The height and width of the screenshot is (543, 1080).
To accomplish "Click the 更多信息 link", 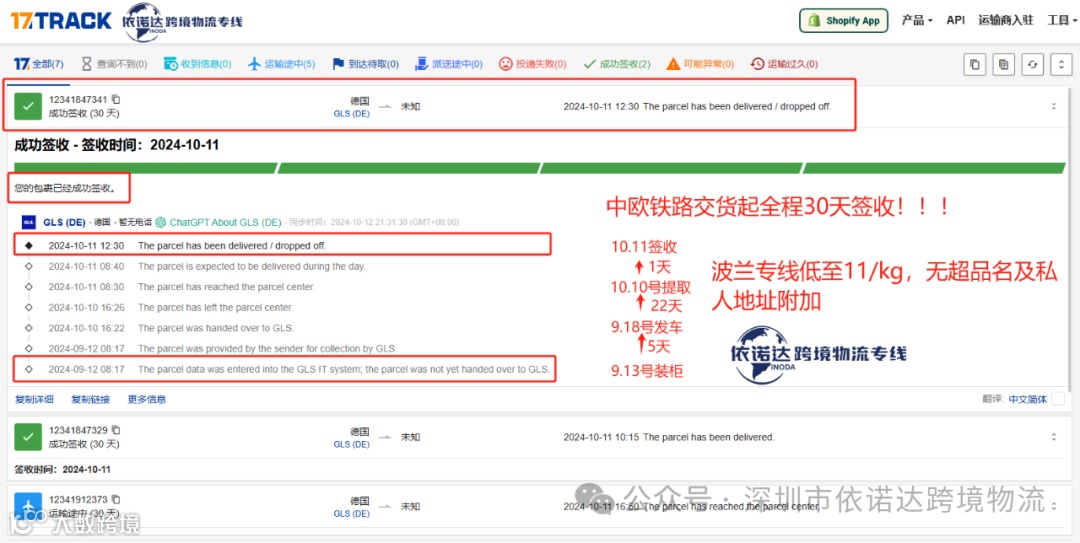I will point(147,399).
